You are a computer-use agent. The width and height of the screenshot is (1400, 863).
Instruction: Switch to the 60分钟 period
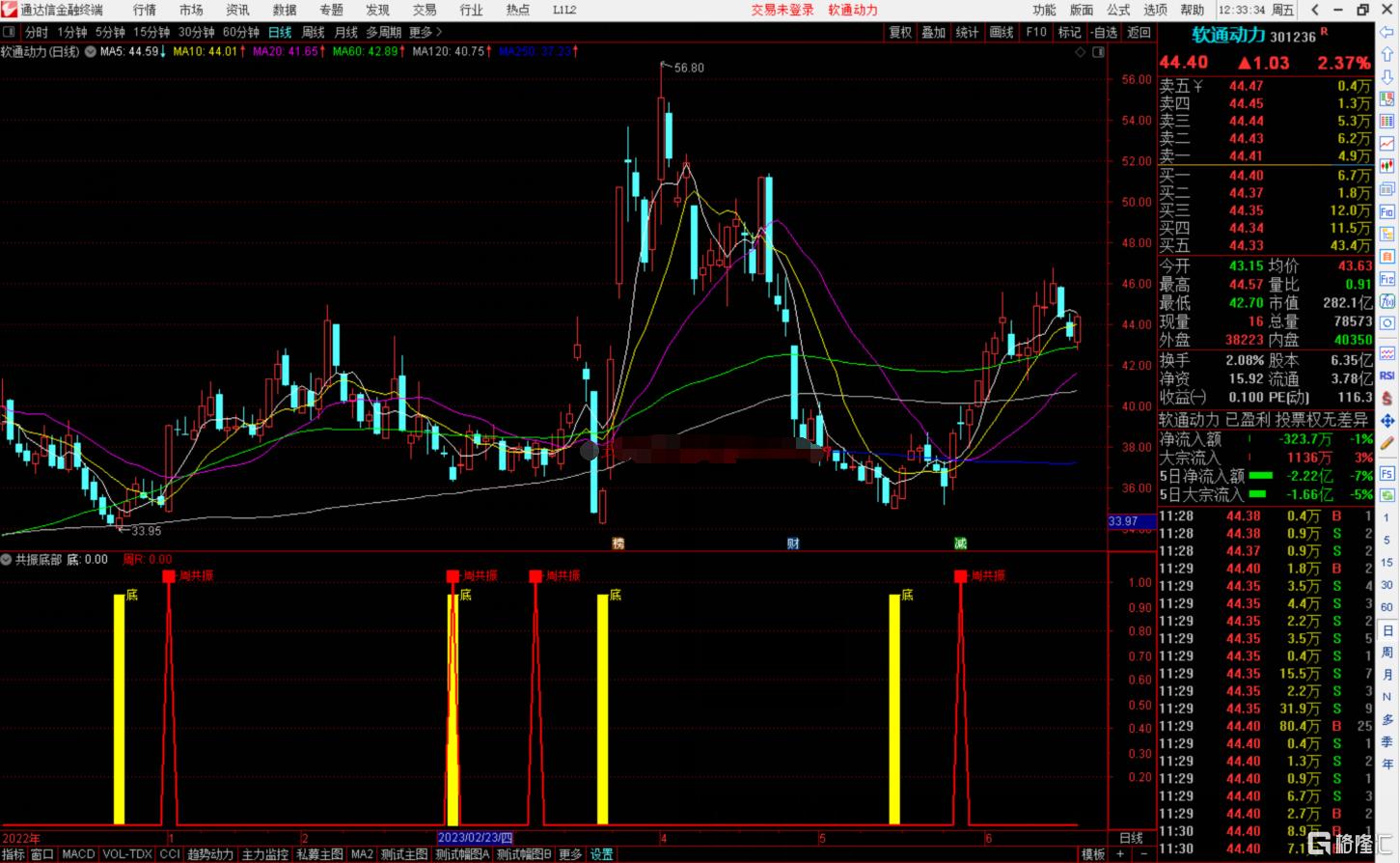click(x=240, y=32)
